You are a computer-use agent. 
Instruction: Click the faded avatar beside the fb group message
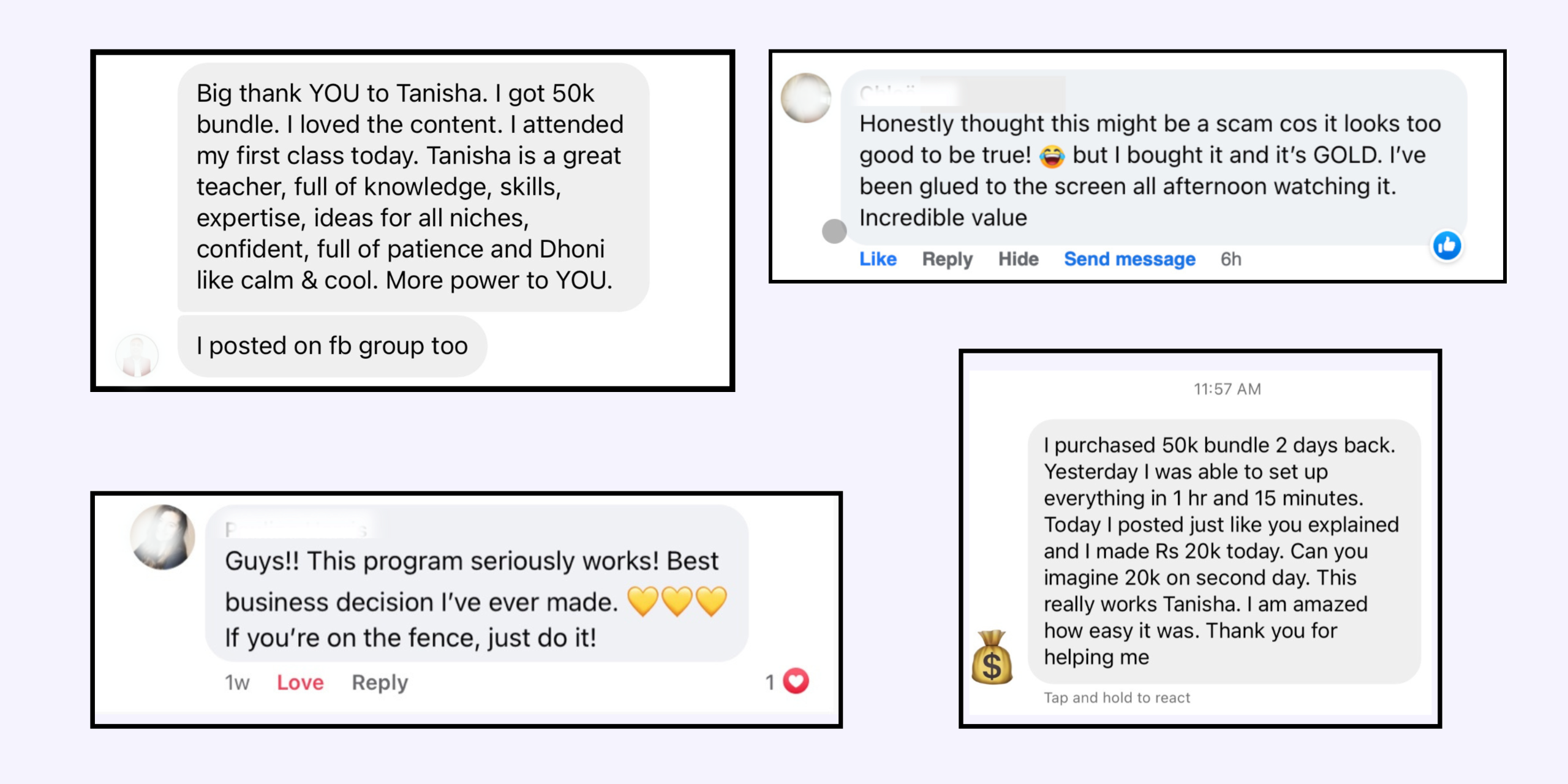click(137, 355)
